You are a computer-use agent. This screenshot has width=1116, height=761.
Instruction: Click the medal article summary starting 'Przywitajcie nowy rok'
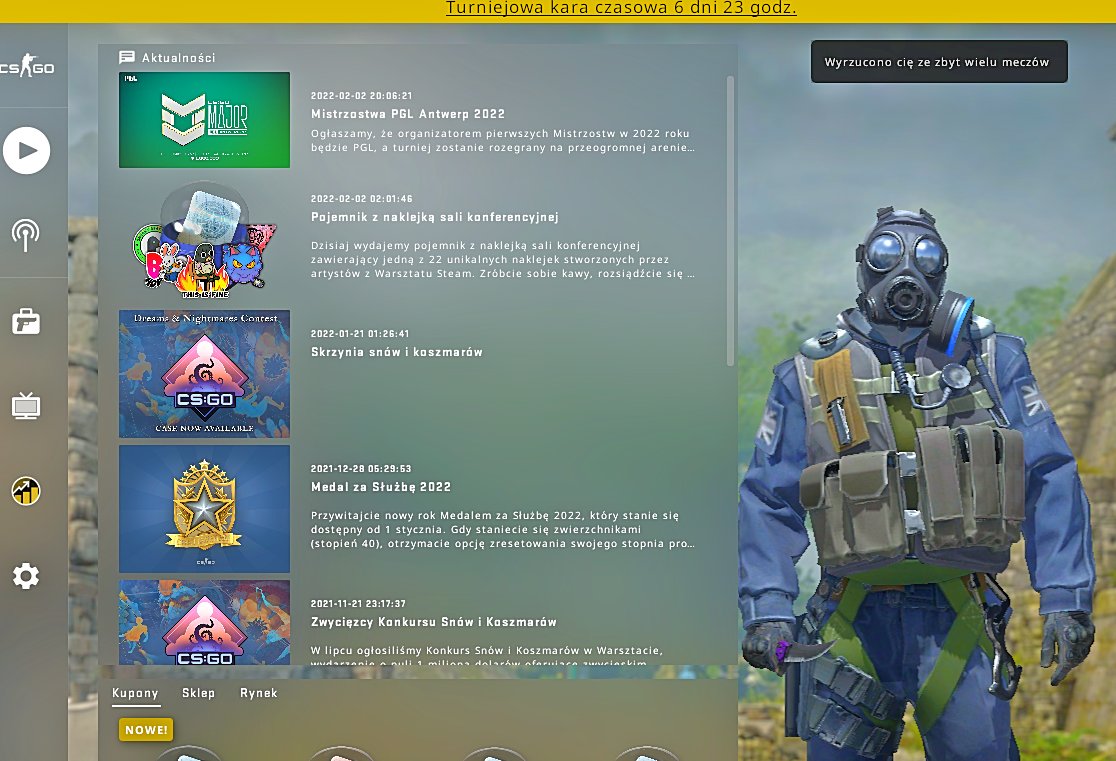(502, 529)
